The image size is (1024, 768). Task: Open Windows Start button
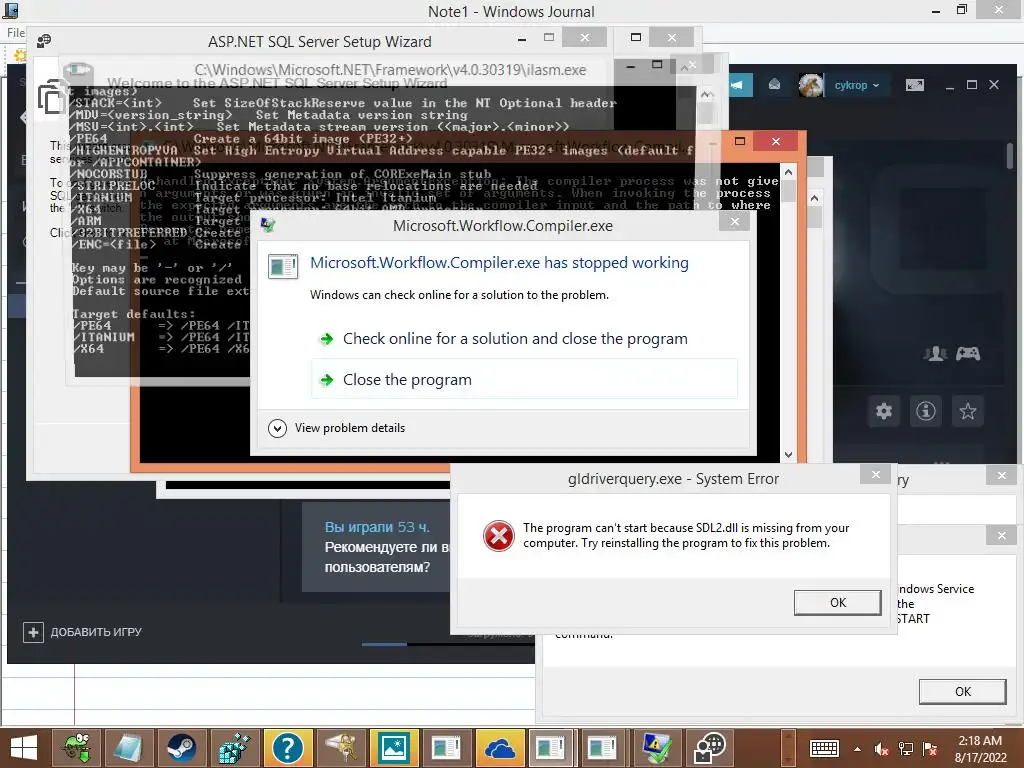[x=24, y=748]
